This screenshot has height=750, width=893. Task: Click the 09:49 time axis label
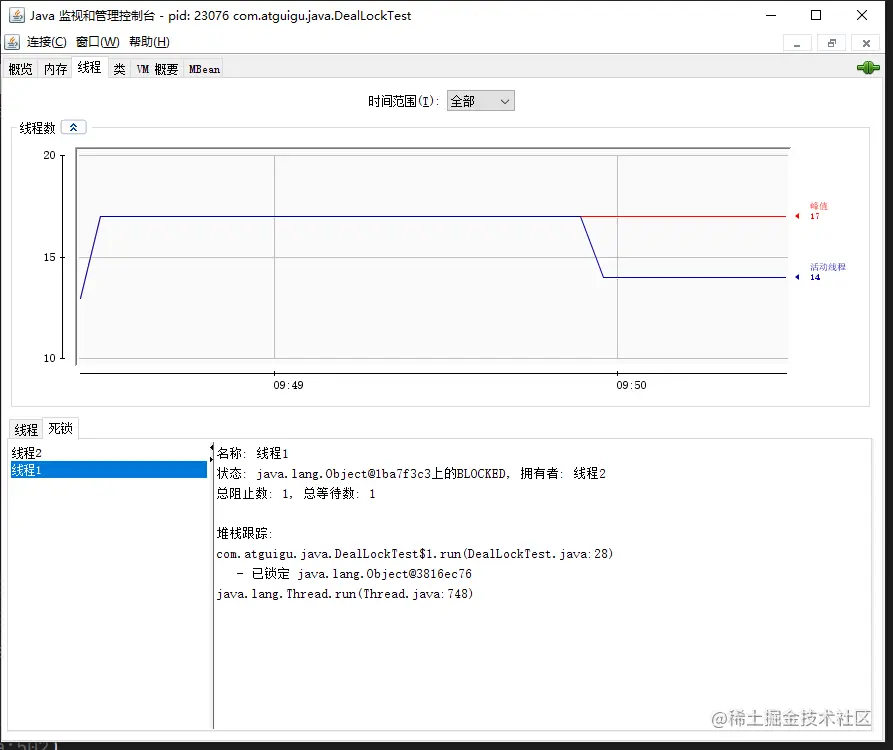point(288,385)
